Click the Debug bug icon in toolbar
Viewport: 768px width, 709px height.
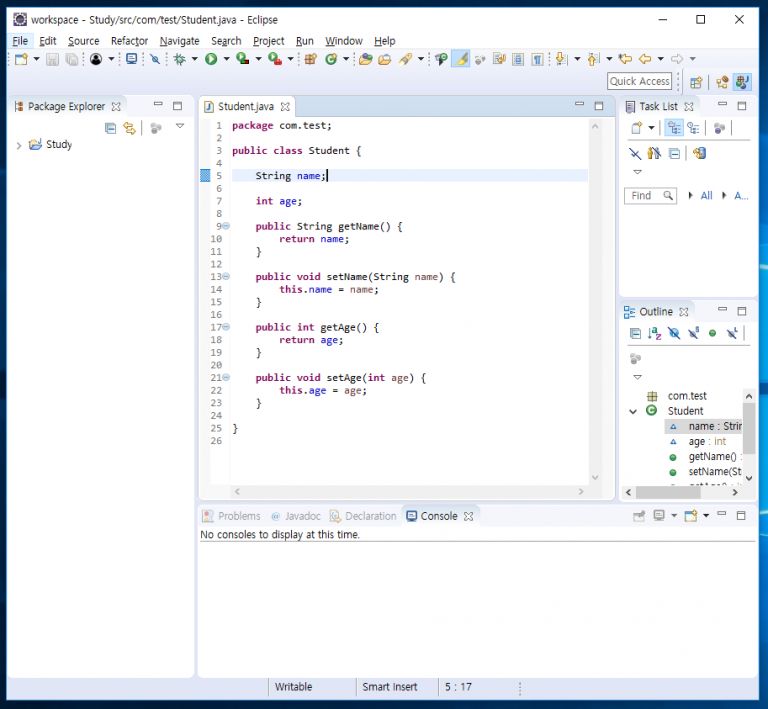coord(180,60)
